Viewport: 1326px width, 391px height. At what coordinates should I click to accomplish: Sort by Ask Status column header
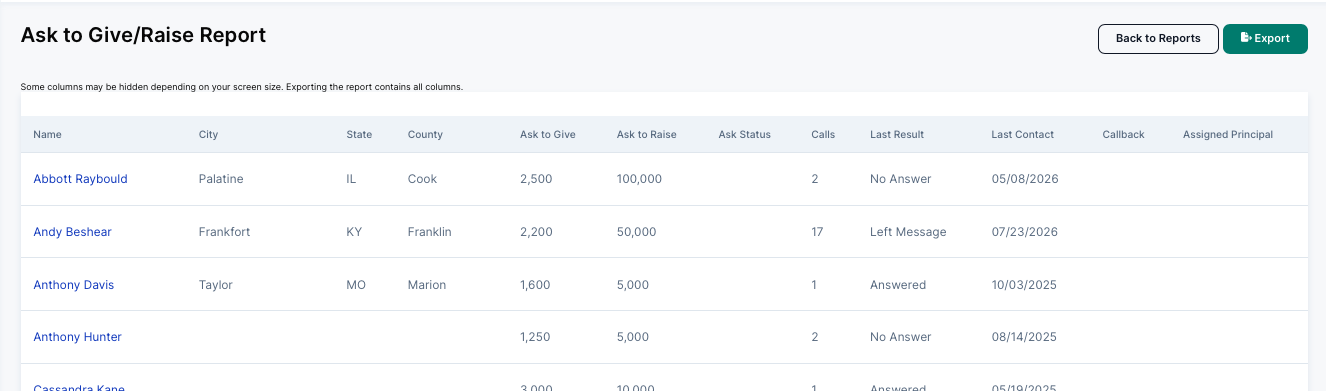(x=745, y=134)
